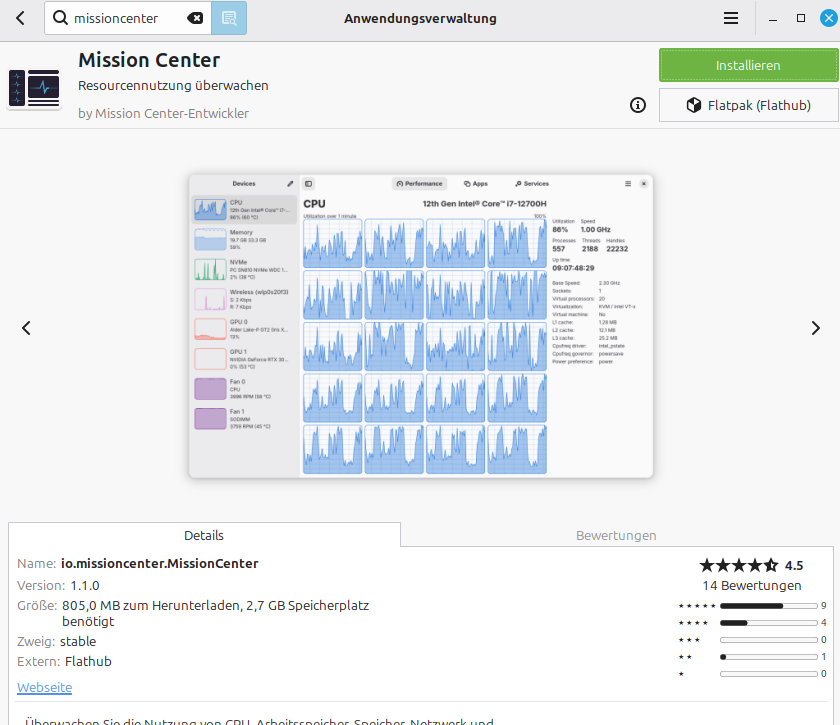Open the Webseite link
Viewport: 840px width, 725px height.
pyautogui.click(x=44, y=687)
